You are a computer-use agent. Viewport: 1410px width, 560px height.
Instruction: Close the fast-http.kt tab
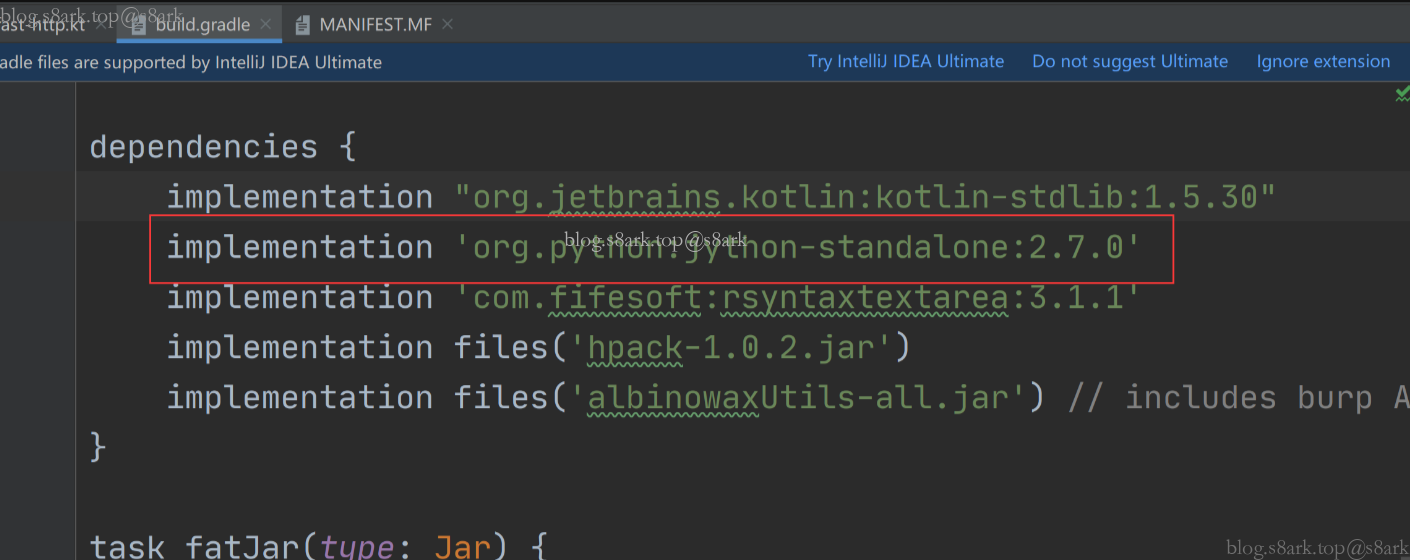102,24
